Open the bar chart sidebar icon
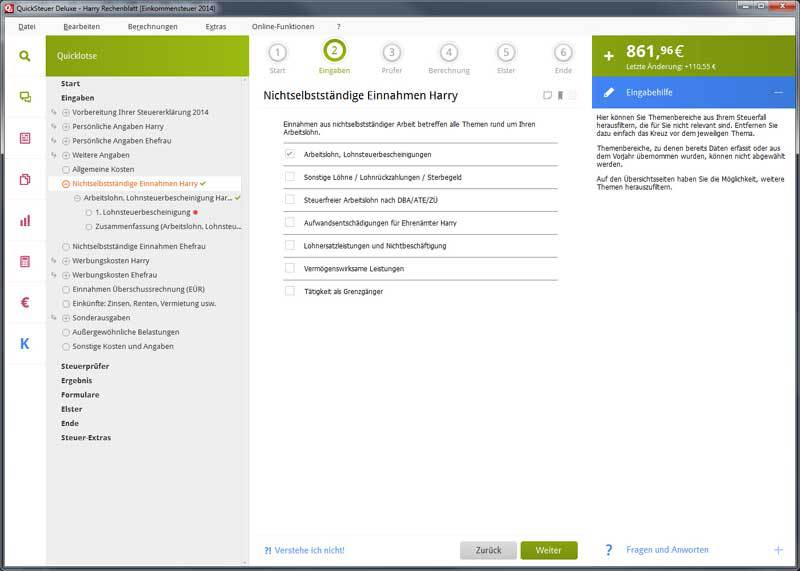800x571 pixels. point(24,220)
